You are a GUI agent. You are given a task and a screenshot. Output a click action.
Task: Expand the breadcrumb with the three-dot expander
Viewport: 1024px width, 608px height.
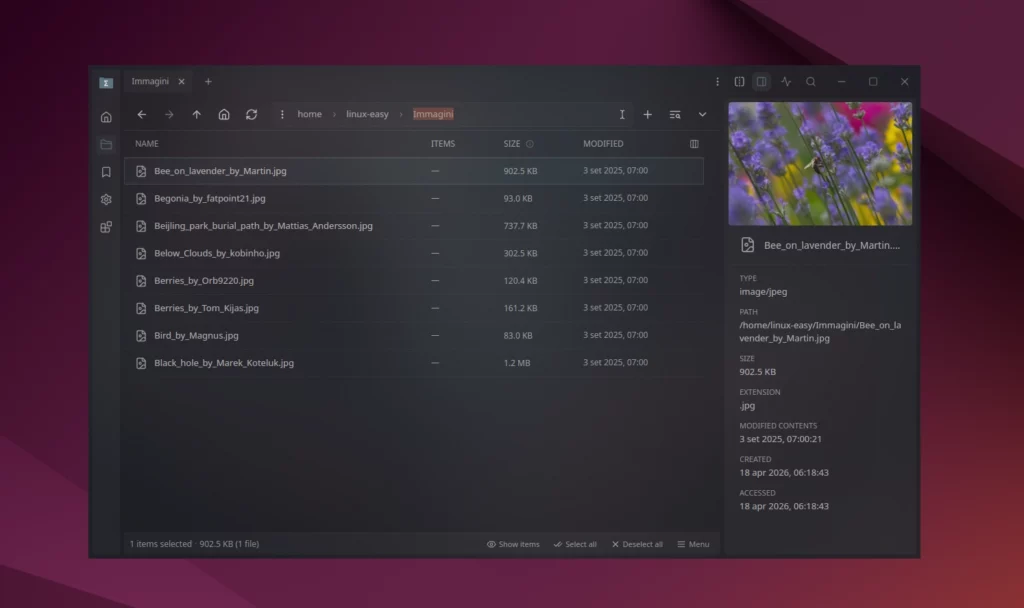pyautogui.click(x=282, y=114)
